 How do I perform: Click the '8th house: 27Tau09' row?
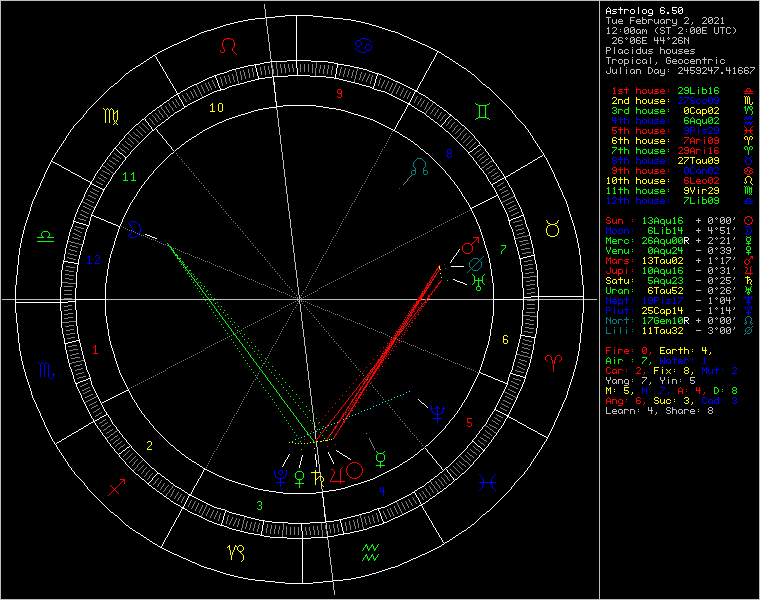[x=681, y=160]
